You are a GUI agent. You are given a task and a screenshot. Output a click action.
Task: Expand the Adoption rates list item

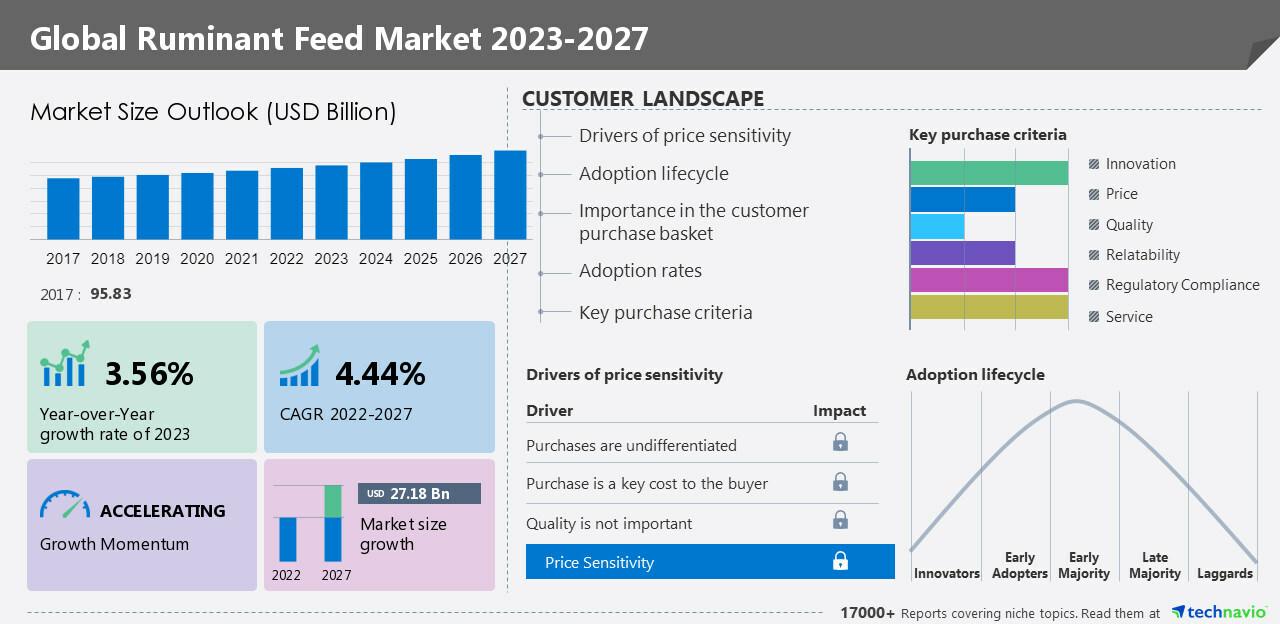[640, 271]
